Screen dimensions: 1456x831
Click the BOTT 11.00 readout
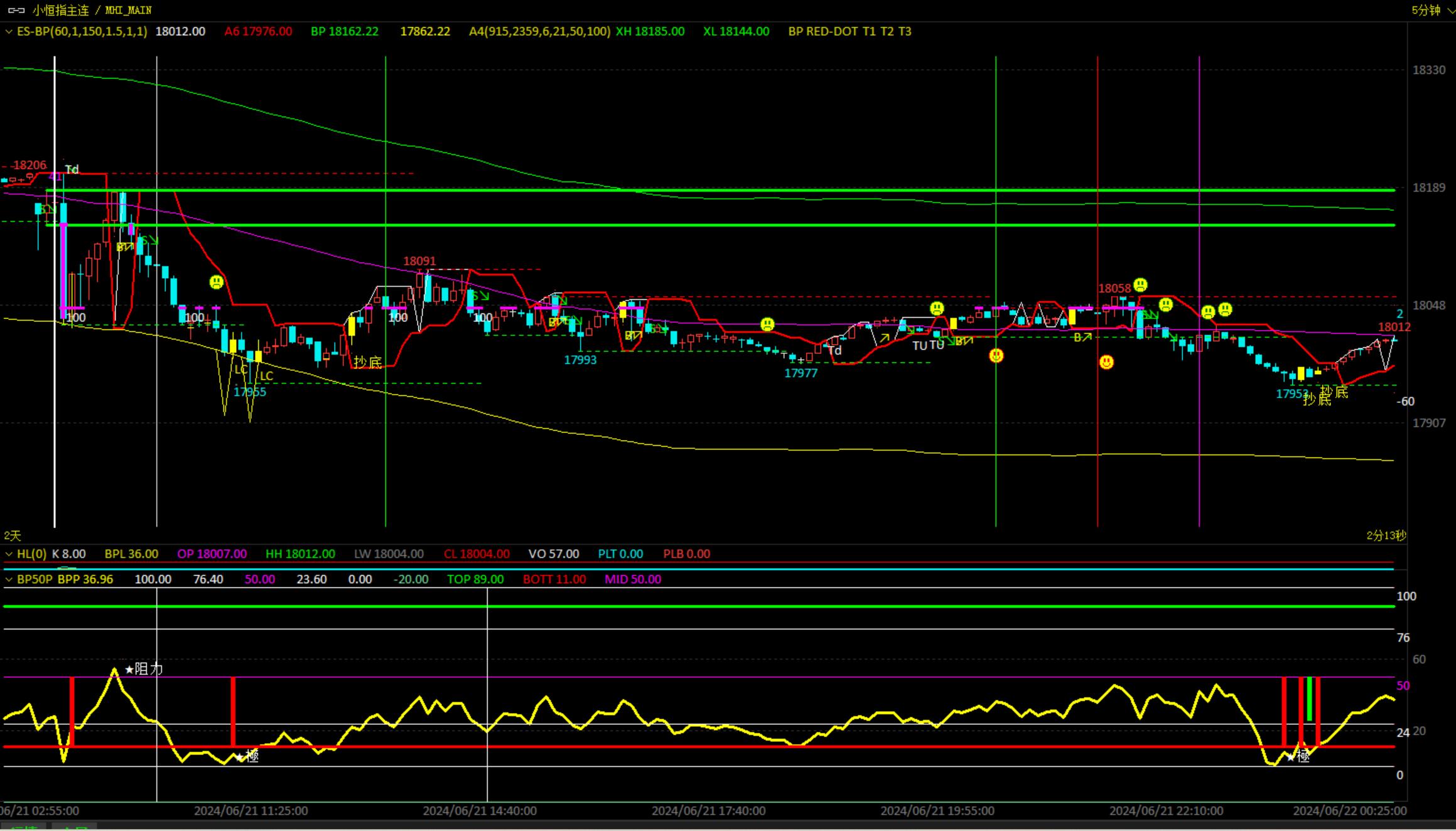coord(554,579)
